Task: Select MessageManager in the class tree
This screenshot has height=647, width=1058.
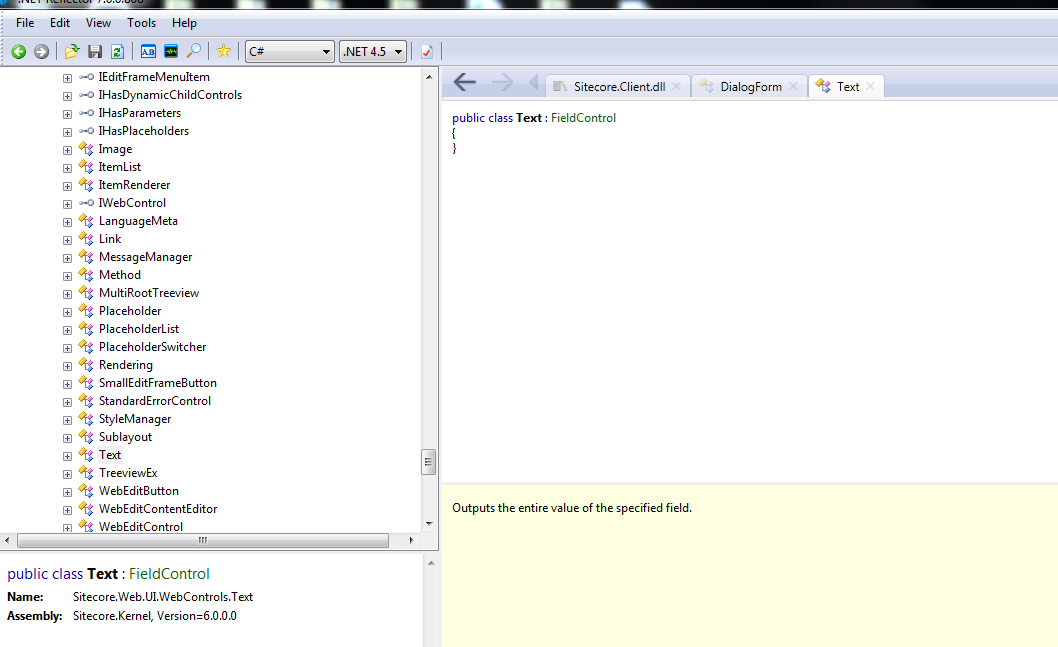Action: [145, 257]
